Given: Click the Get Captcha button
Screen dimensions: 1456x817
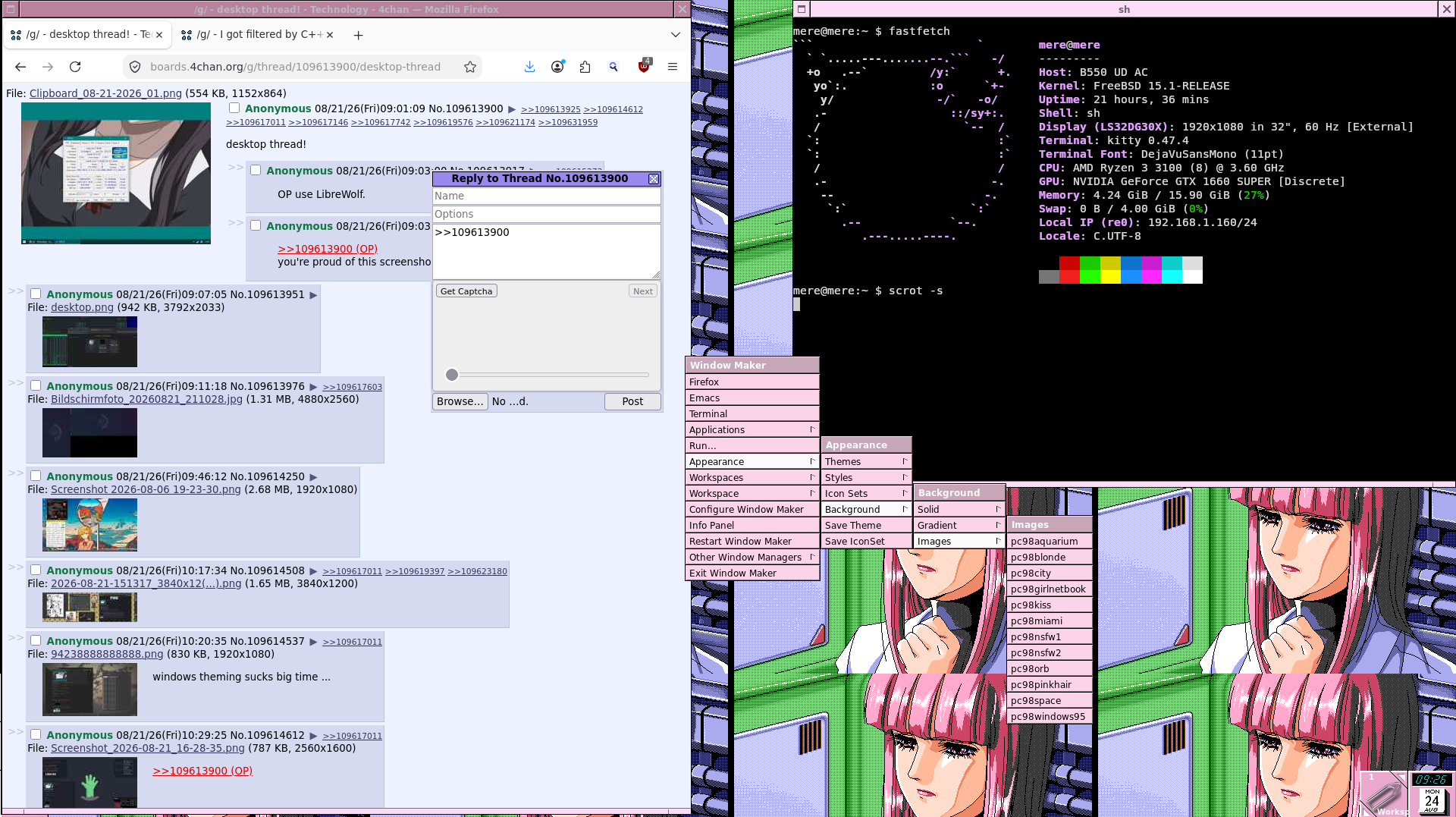Looking at the screenshot, I should click(x=466, y=291).
